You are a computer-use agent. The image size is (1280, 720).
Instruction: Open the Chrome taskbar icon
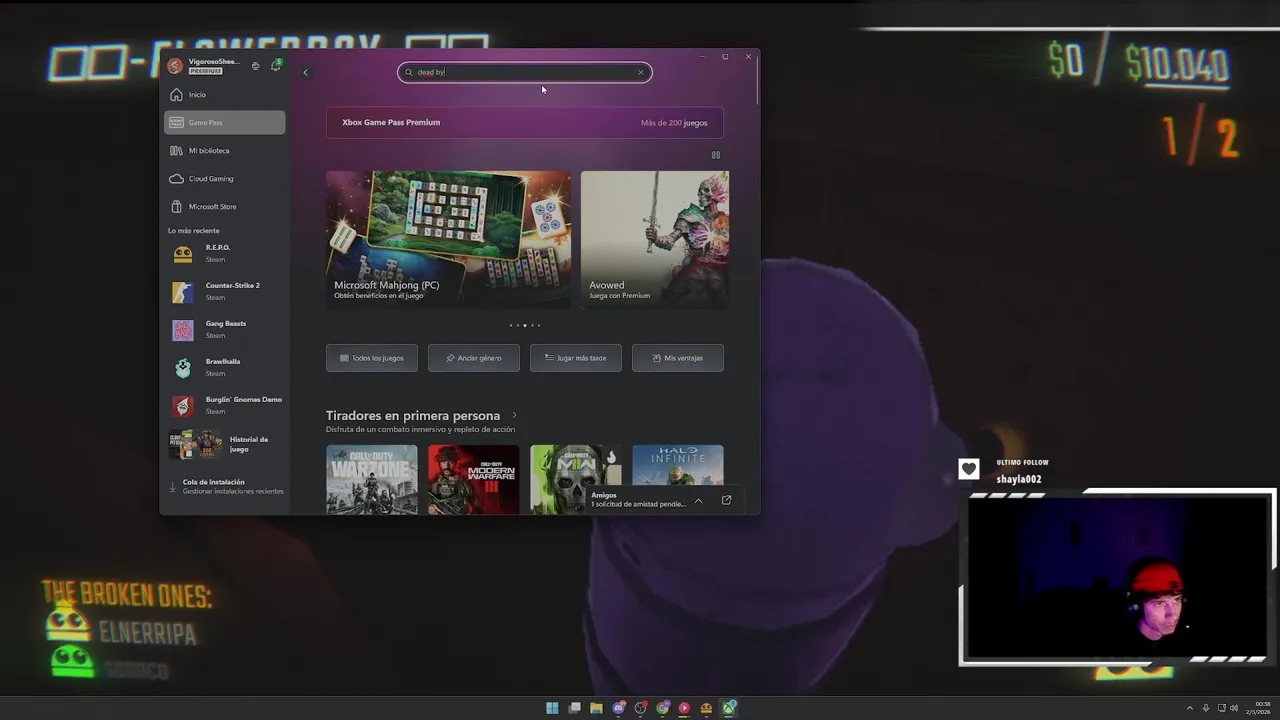pyautogui.click(x=662, y=708)
